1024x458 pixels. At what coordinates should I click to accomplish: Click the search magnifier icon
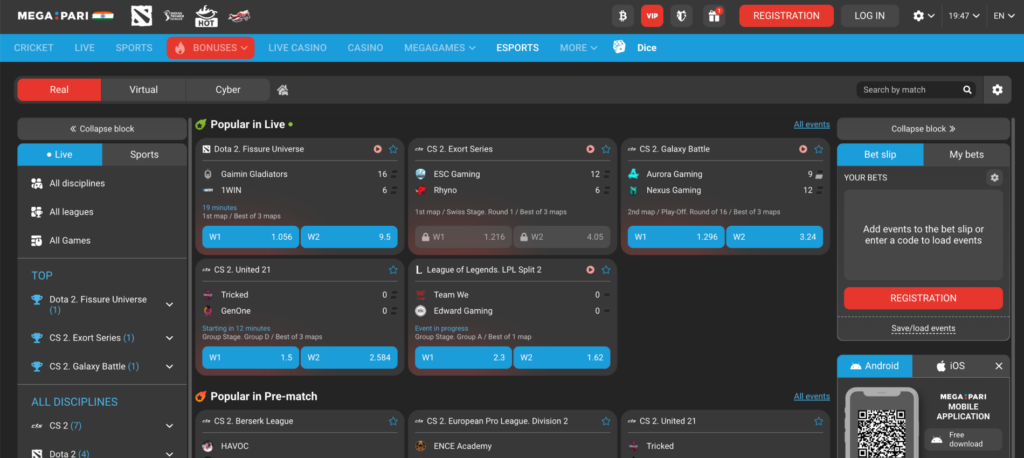967,90
